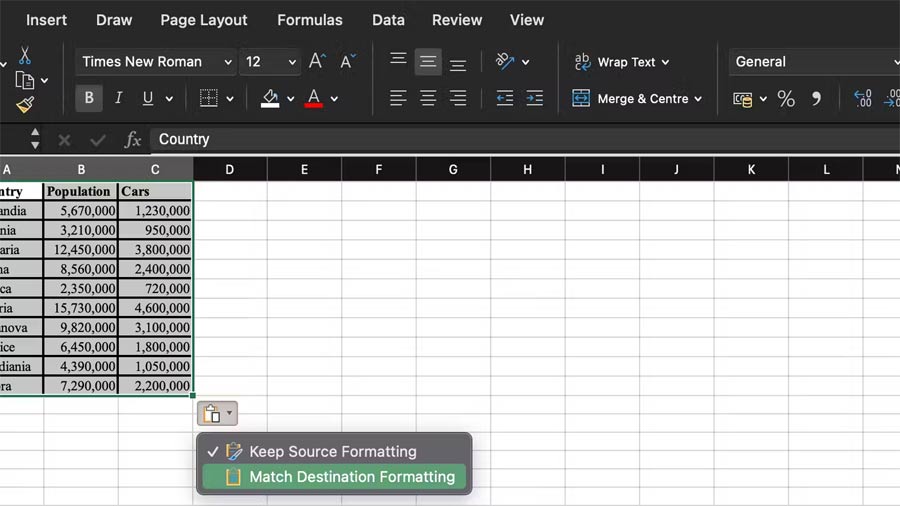This screenshot has height=506, width=900.
Task: Open the underline style dropdown arrow
Action: pos(169,99)
